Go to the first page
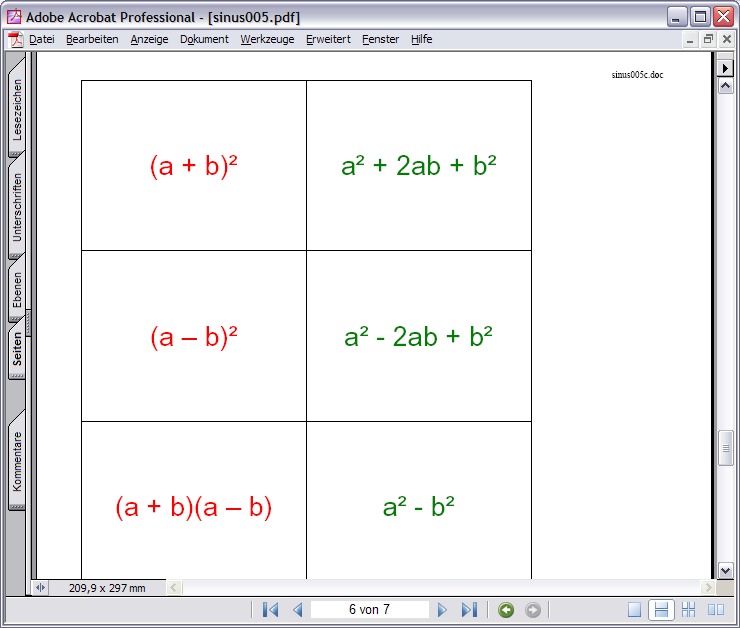740x628 pixels. coord(270,610)
